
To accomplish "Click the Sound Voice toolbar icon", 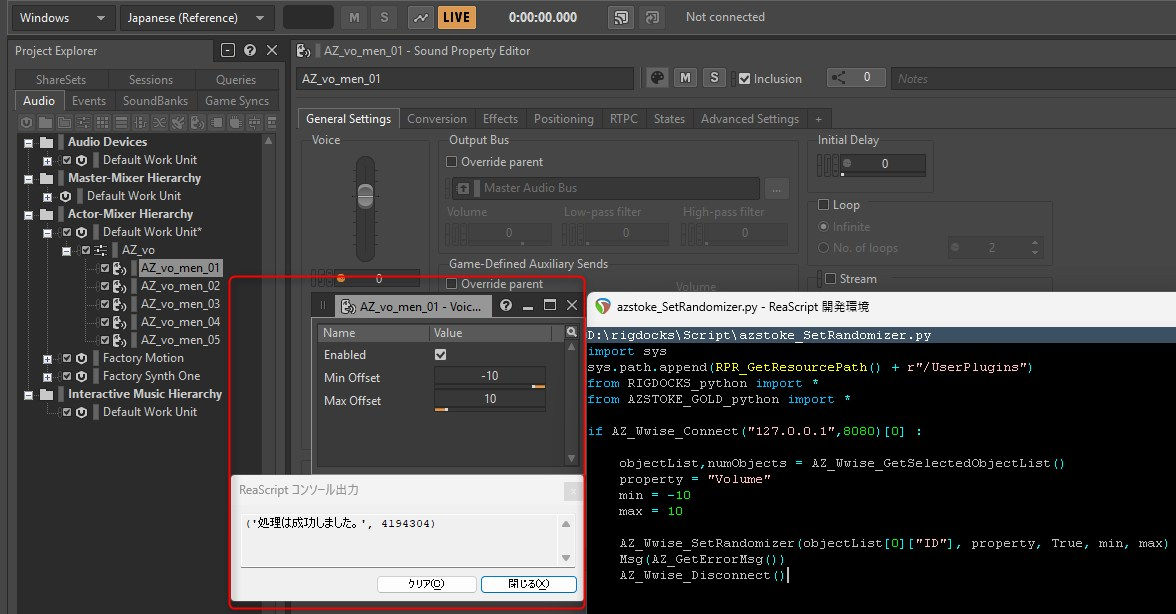I will pyautogui.click(x=197, y=122).
